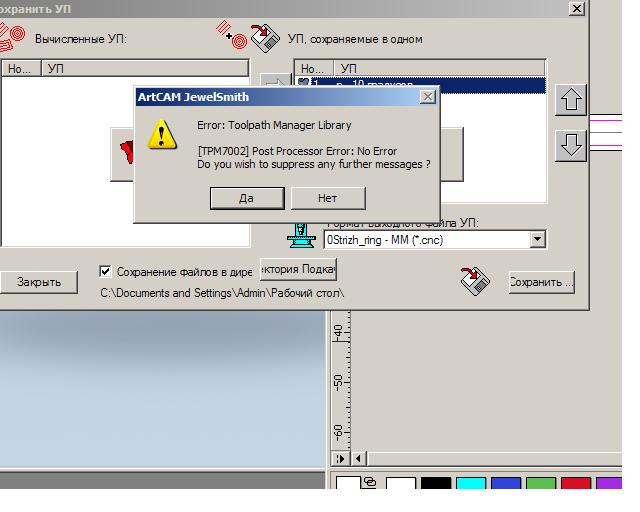Click the calculated toolpaths icon at top left
The height and width of the screenshot is (512, 640).
click(x=11, y=37)
